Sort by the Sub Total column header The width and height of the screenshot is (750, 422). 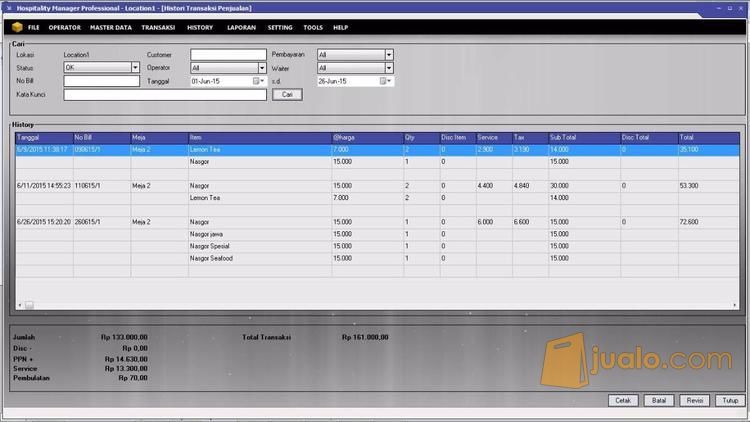(x=585, y=138)
